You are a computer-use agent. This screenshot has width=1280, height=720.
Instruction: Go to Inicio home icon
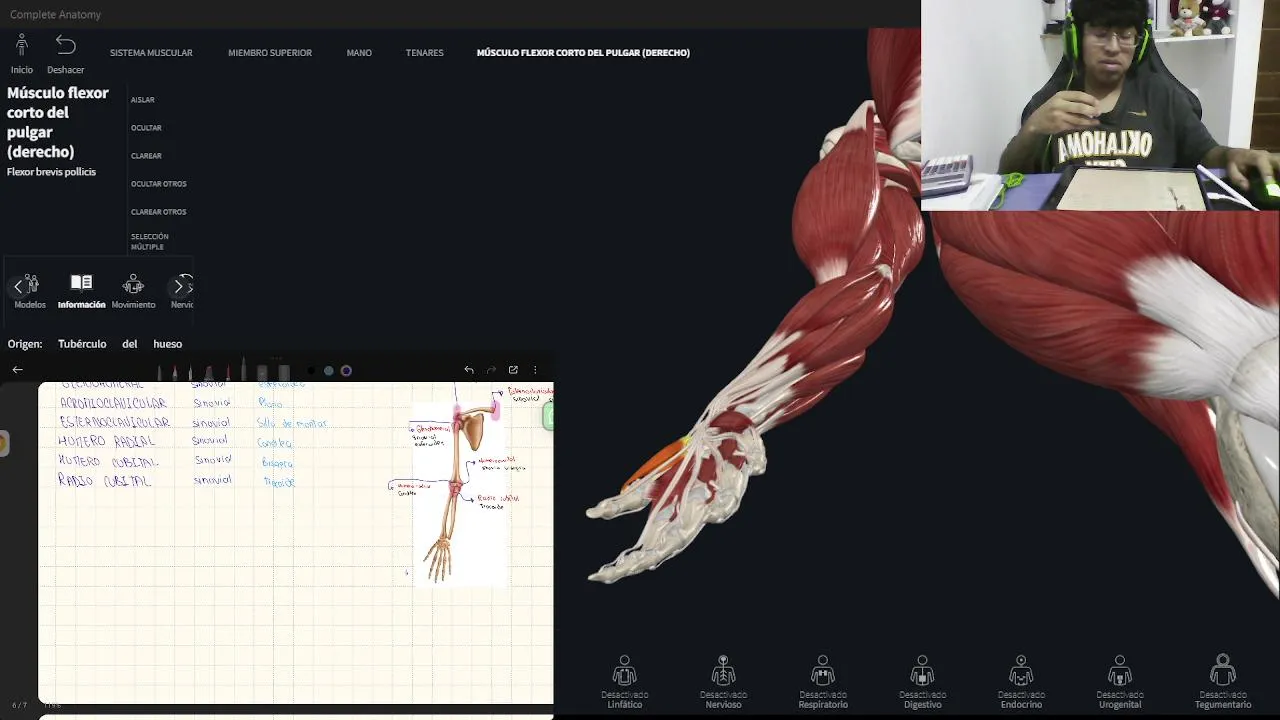click(x=21, y=45)
